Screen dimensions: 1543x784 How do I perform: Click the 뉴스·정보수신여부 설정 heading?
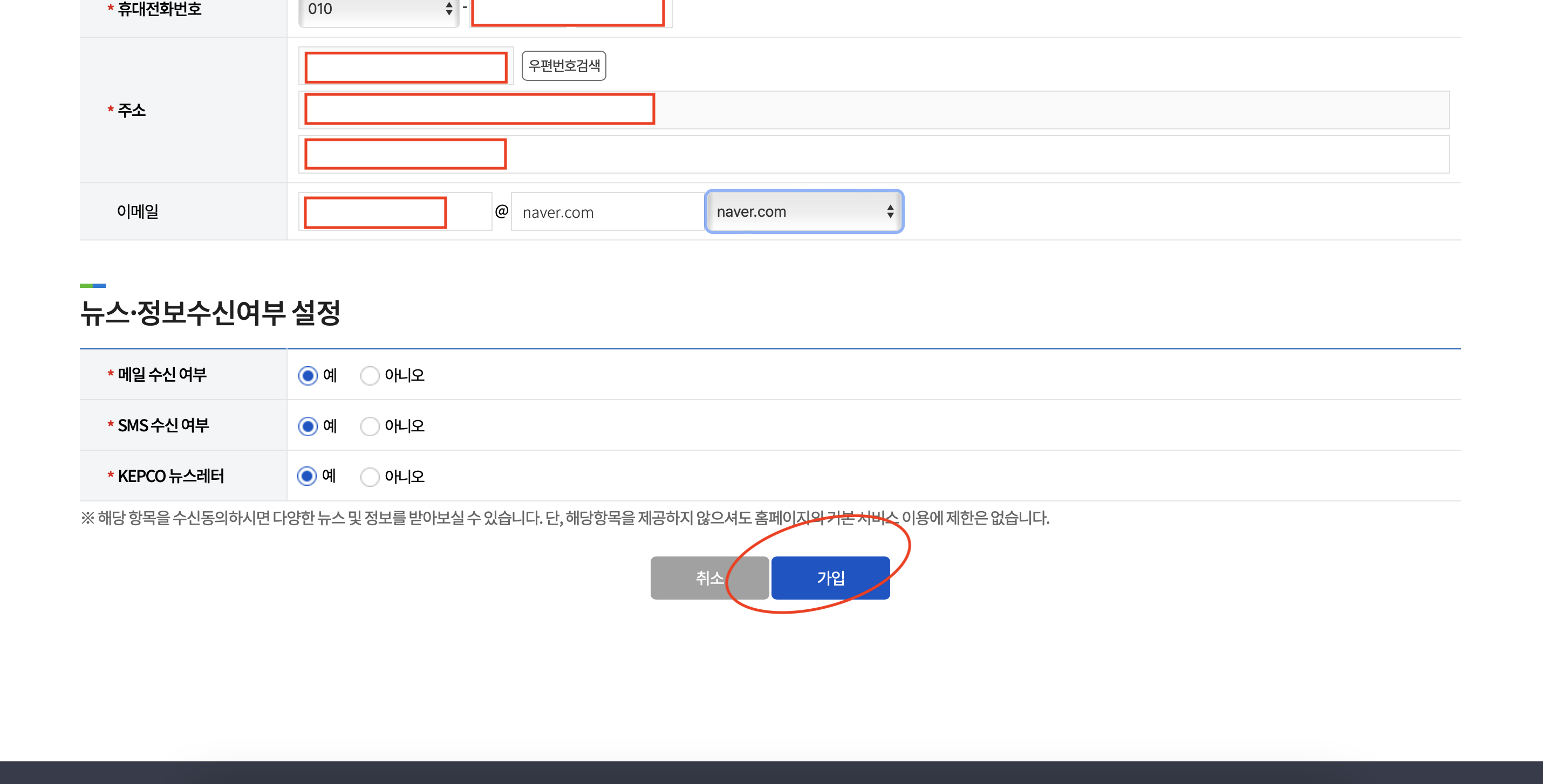(210, 313)
